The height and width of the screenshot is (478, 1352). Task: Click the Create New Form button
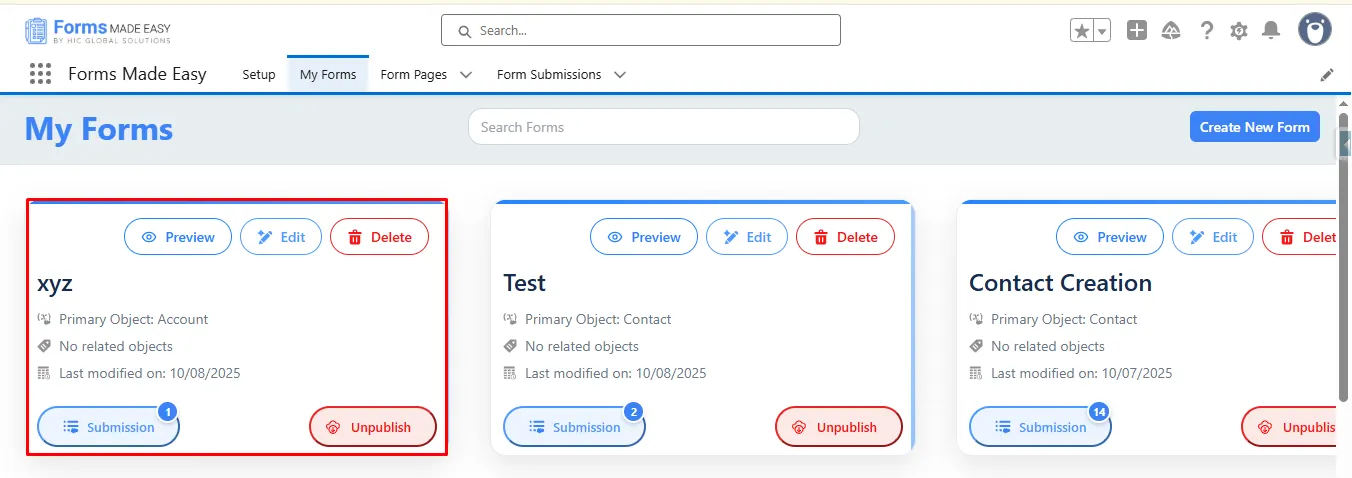point(1254,127)
